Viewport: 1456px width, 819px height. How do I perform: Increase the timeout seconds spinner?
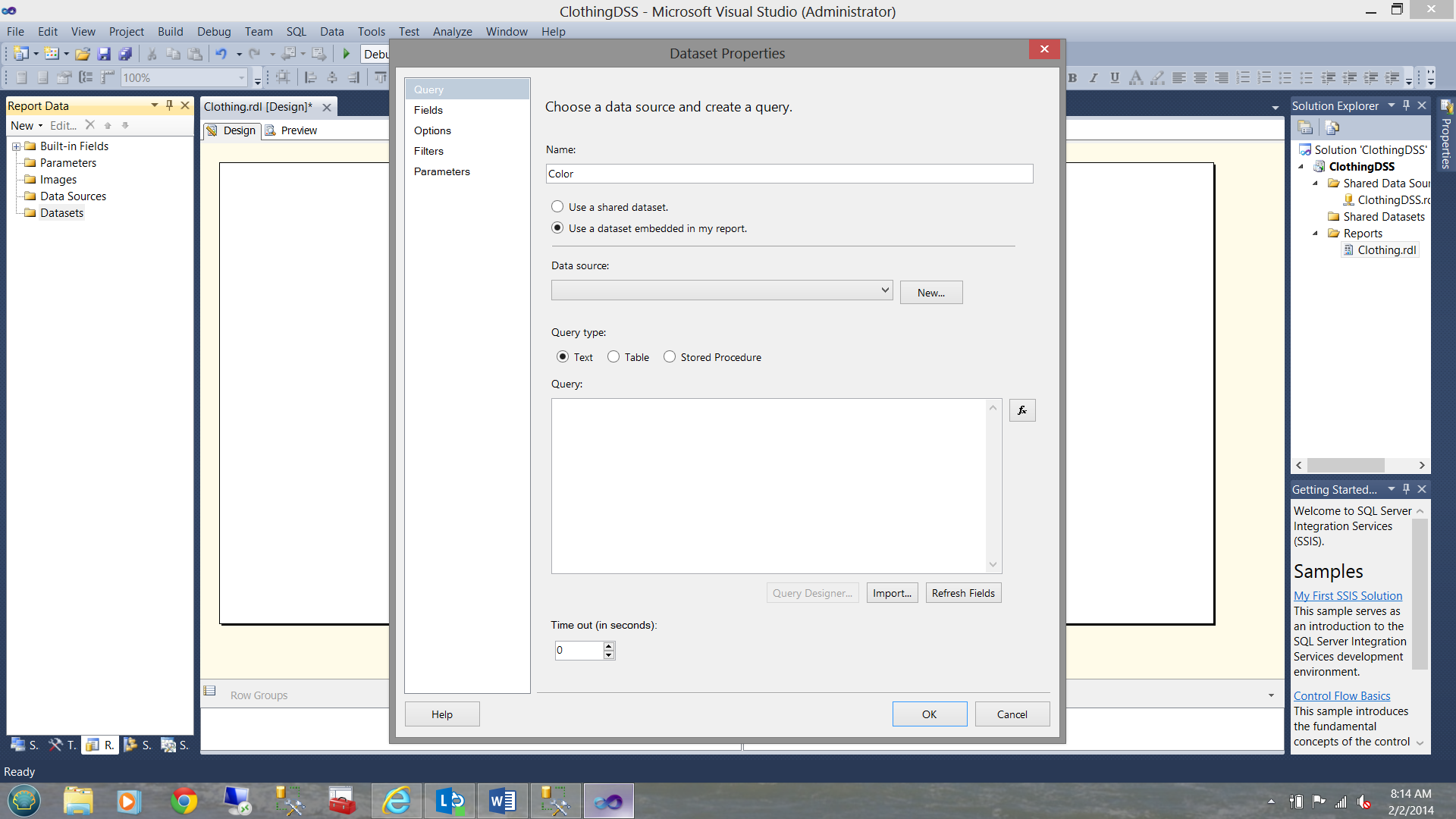point(608,646)
